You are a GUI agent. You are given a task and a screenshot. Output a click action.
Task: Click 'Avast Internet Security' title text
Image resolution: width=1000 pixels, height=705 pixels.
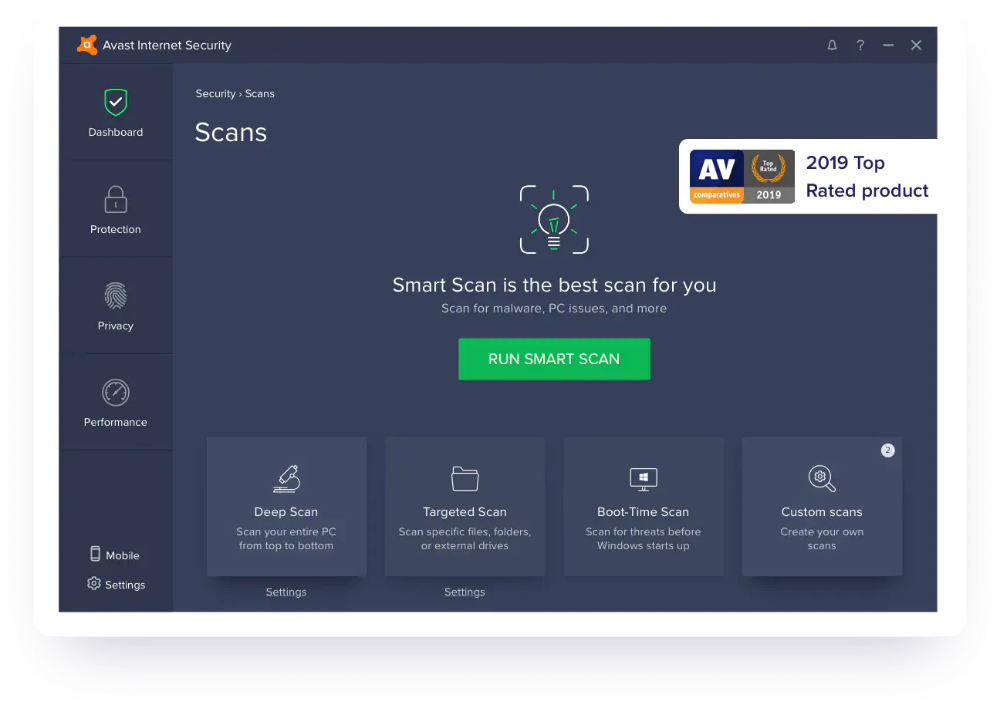click(x=167, y=45)
